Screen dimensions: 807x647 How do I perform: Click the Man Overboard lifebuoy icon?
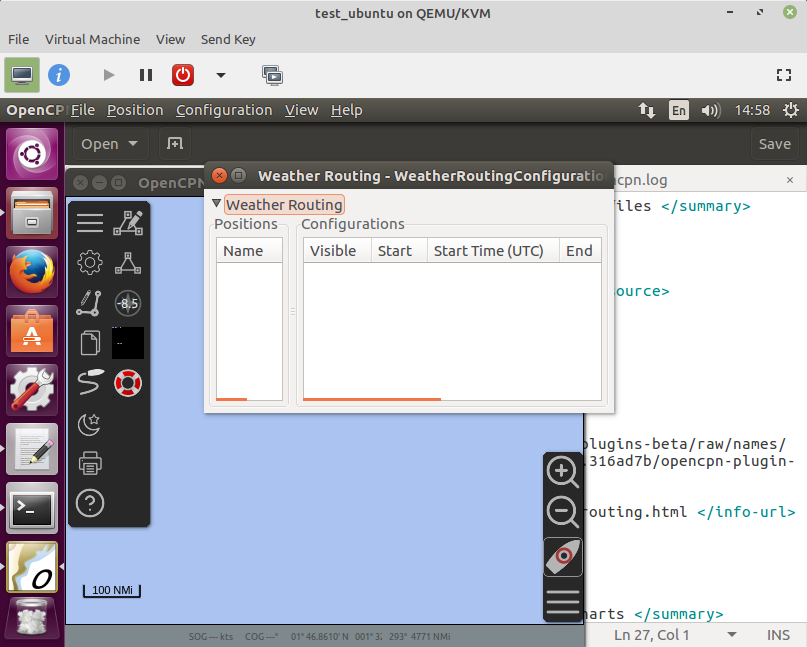(x=128, y=383)
